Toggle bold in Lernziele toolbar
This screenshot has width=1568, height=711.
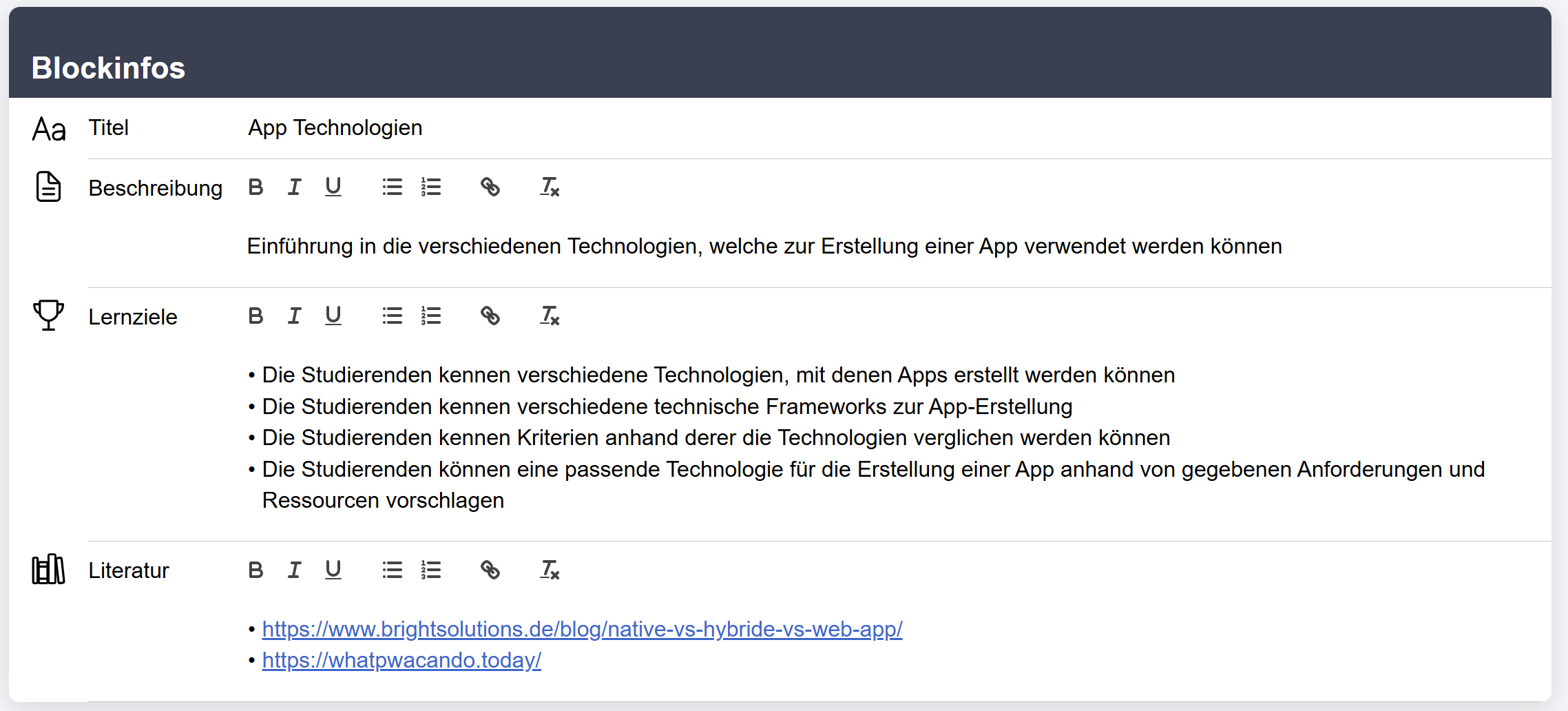point(255,316)
